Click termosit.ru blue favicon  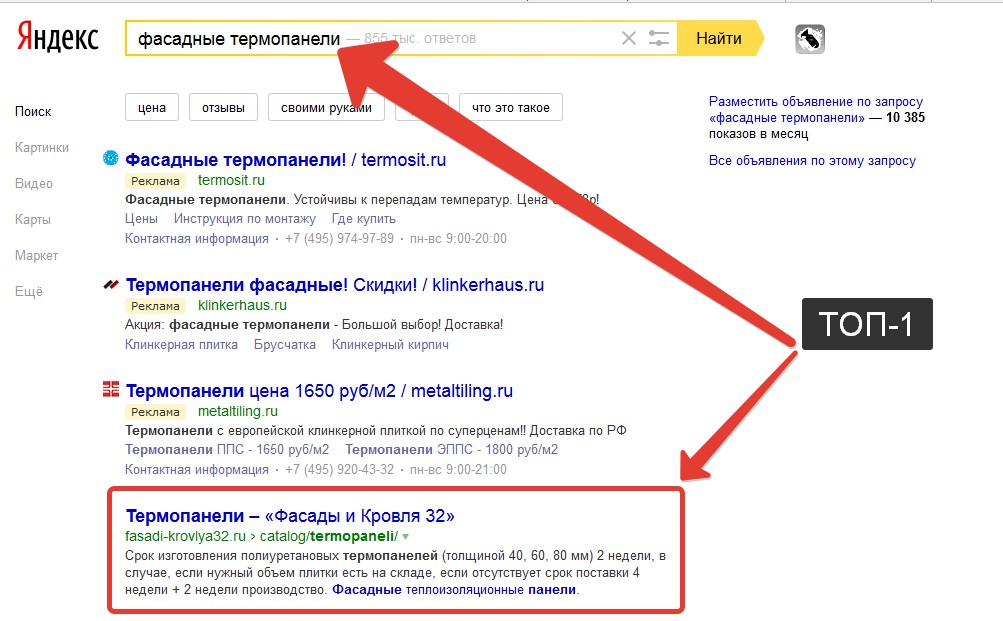(x=111, y=157)
